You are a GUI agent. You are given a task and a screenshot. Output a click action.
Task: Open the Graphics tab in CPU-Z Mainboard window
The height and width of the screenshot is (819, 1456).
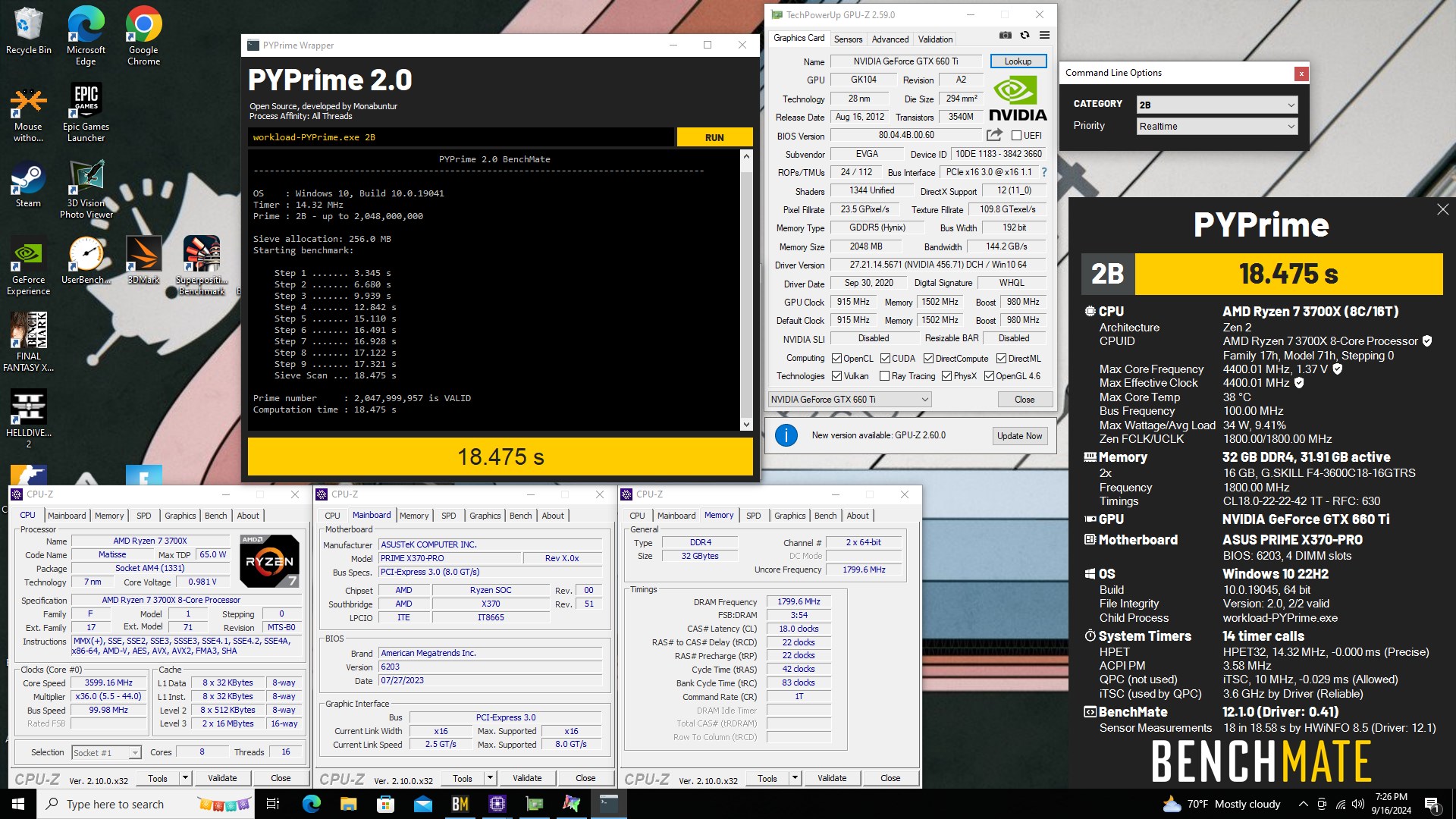click(485, 516)
